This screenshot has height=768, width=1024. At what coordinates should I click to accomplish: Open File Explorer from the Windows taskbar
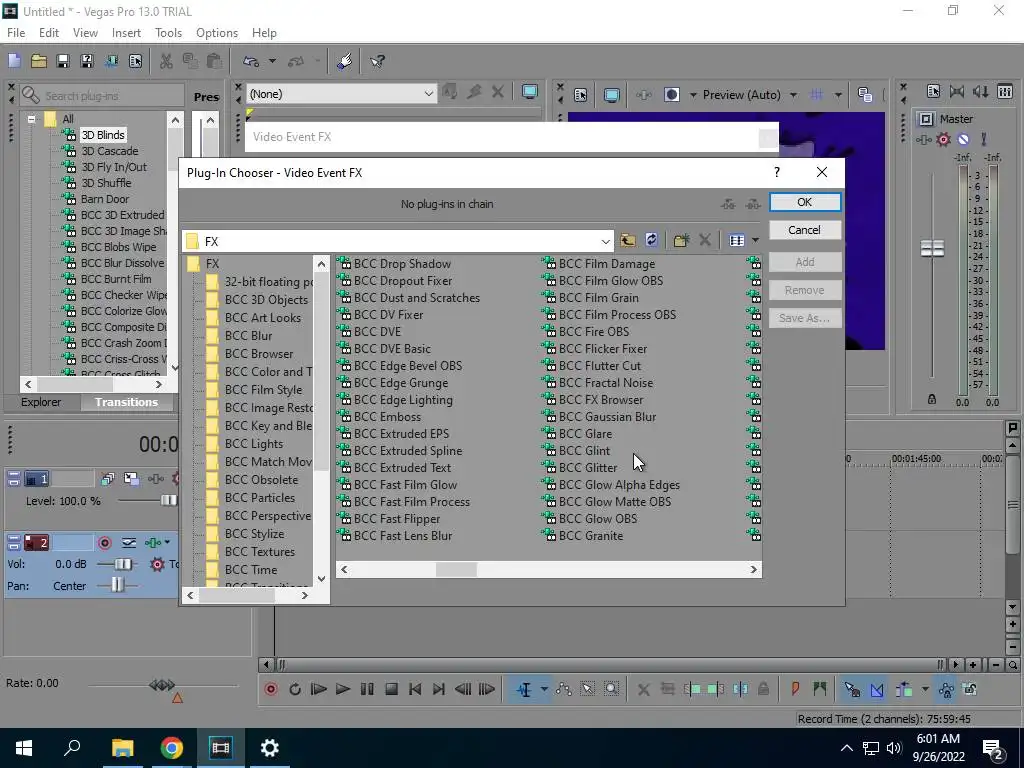click(122, 748)
